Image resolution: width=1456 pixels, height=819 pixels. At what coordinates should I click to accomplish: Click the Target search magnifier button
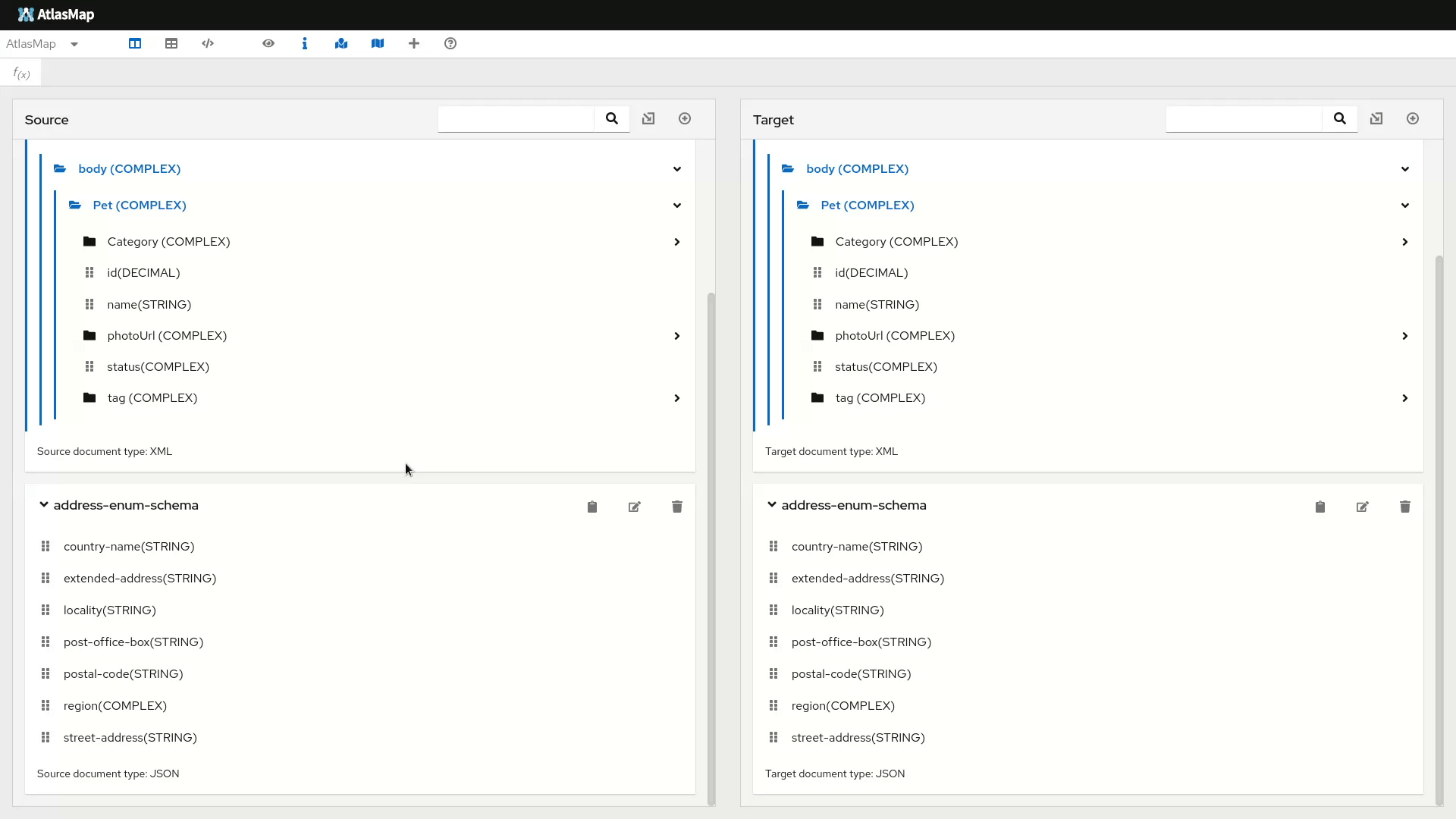click(x=1340, y=119)
